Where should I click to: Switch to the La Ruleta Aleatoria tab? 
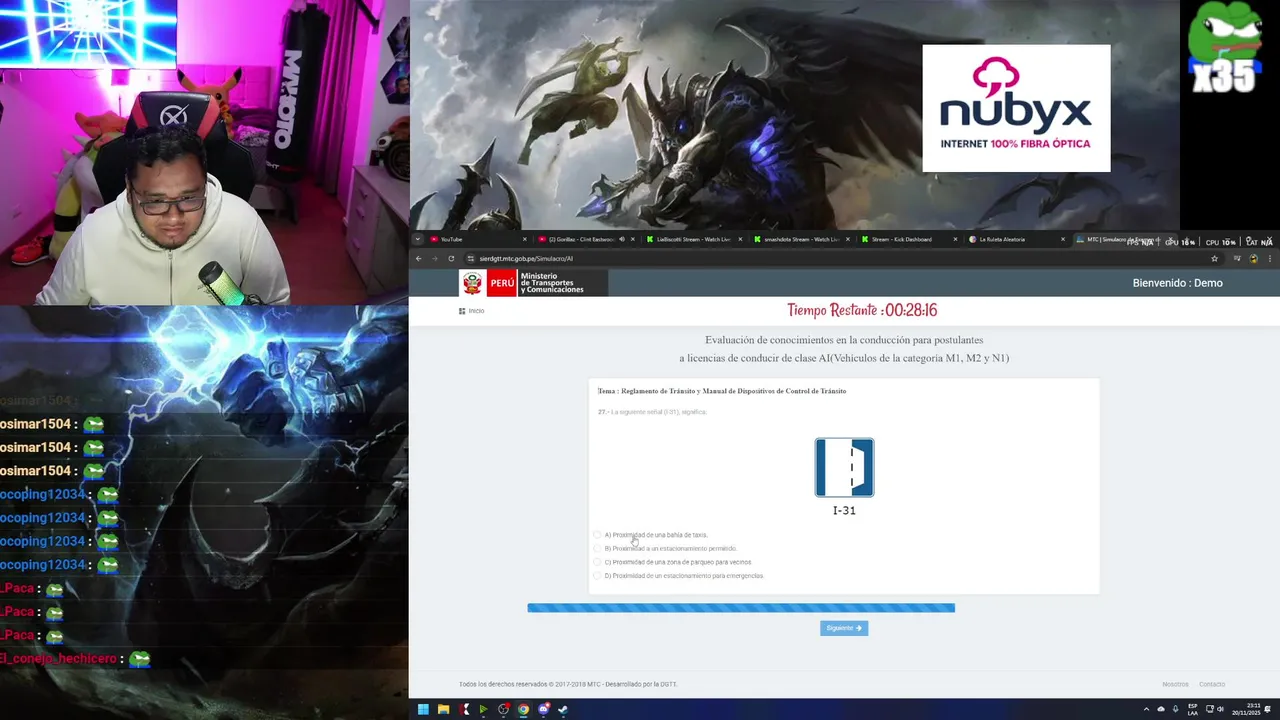coord(1014,240)
